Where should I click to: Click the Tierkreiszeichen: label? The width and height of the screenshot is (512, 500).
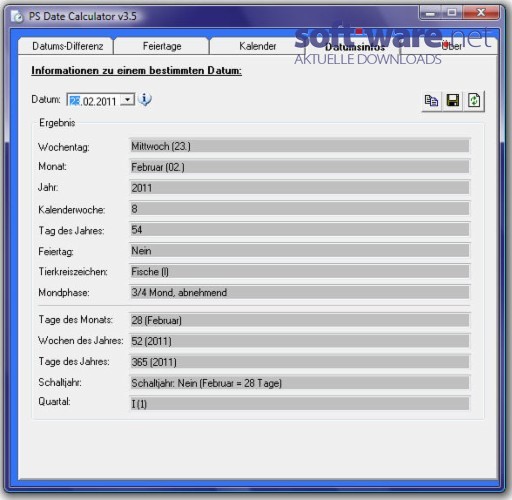73,272
